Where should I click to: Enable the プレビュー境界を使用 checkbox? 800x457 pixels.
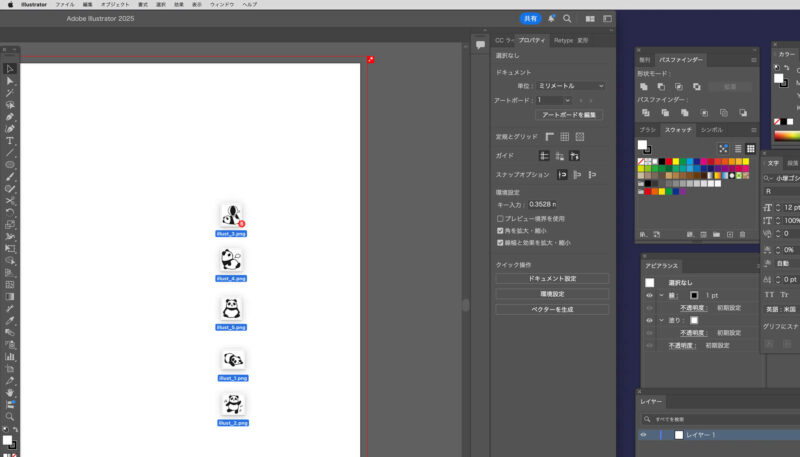[x=500, y=218]
